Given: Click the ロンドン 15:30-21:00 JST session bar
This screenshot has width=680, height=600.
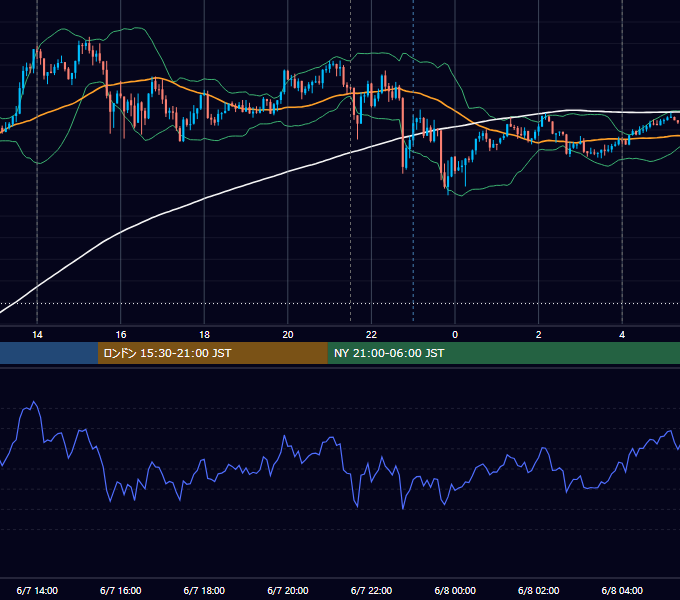Looking at the screenshot, I should (212, 353).
